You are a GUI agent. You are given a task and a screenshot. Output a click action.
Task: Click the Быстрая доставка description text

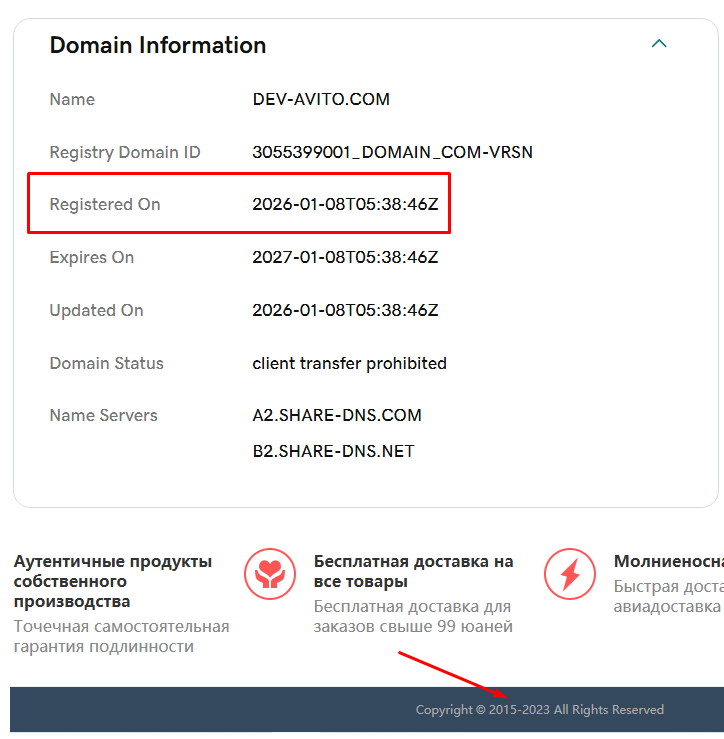pos(669,596)
